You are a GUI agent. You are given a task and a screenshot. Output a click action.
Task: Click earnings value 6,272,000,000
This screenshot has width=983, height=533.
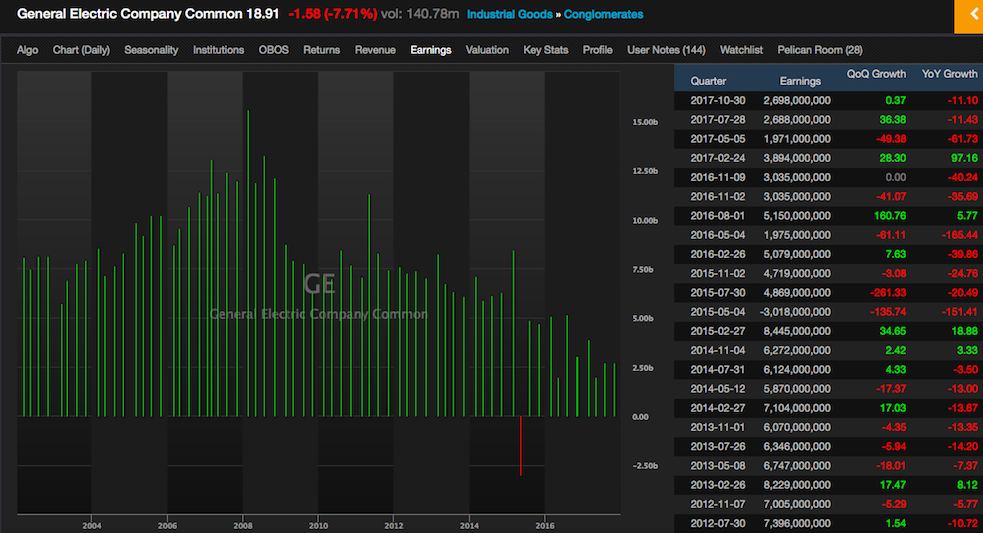coord(797,351)
